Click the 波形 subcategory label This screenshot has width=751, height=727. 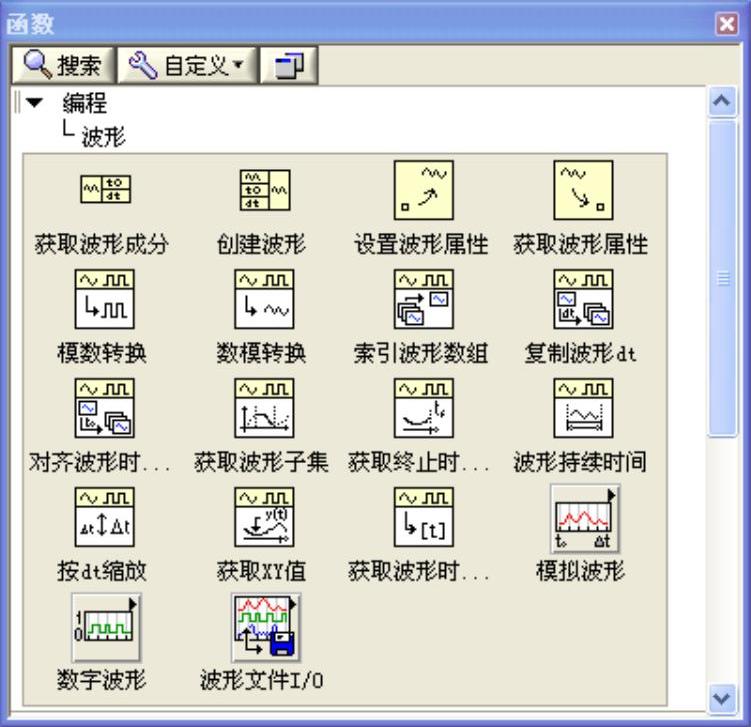coord(103,136)
